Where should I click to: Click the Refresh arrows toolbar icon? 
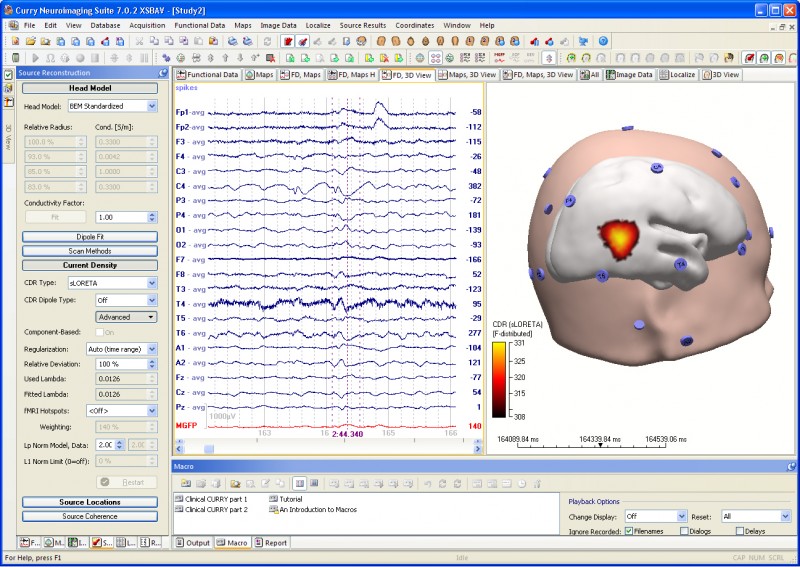pyautogui.click(x=267, y=41)
